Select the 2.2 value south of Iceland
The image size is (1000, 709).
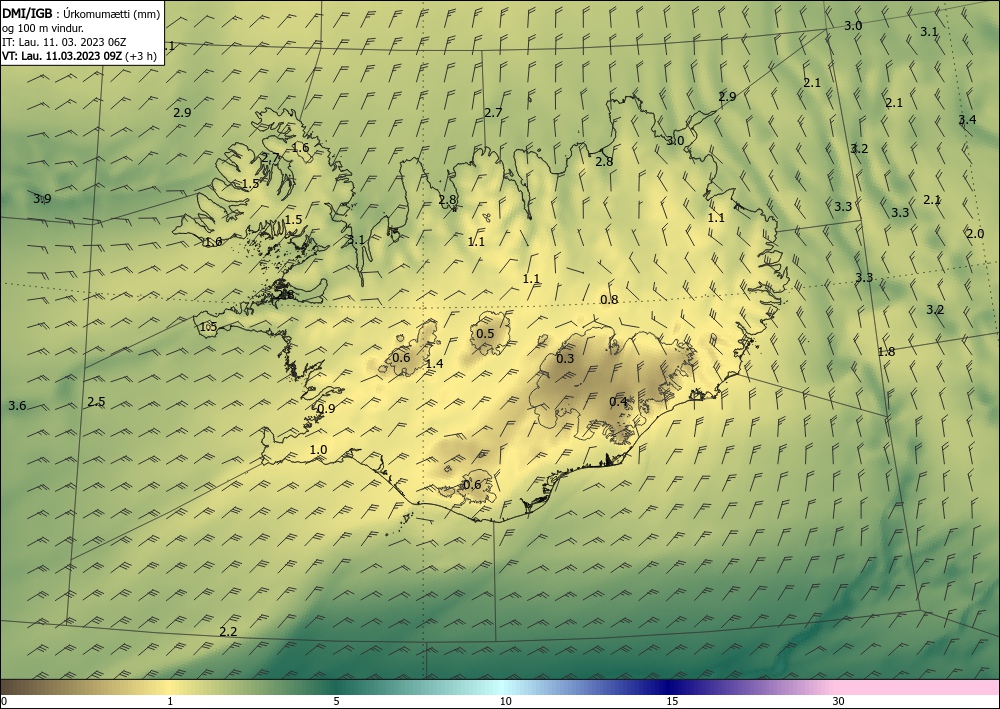pos(228,632)
